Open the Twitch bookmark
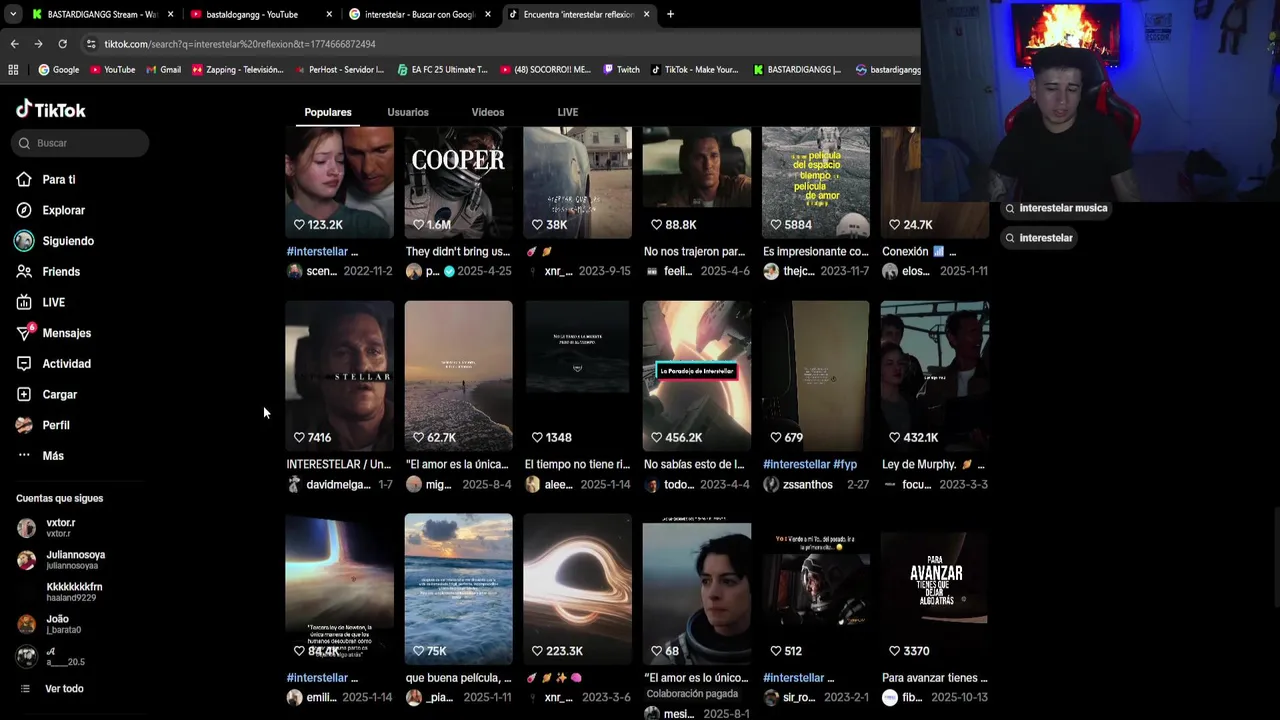 click(x=620, y=70)
